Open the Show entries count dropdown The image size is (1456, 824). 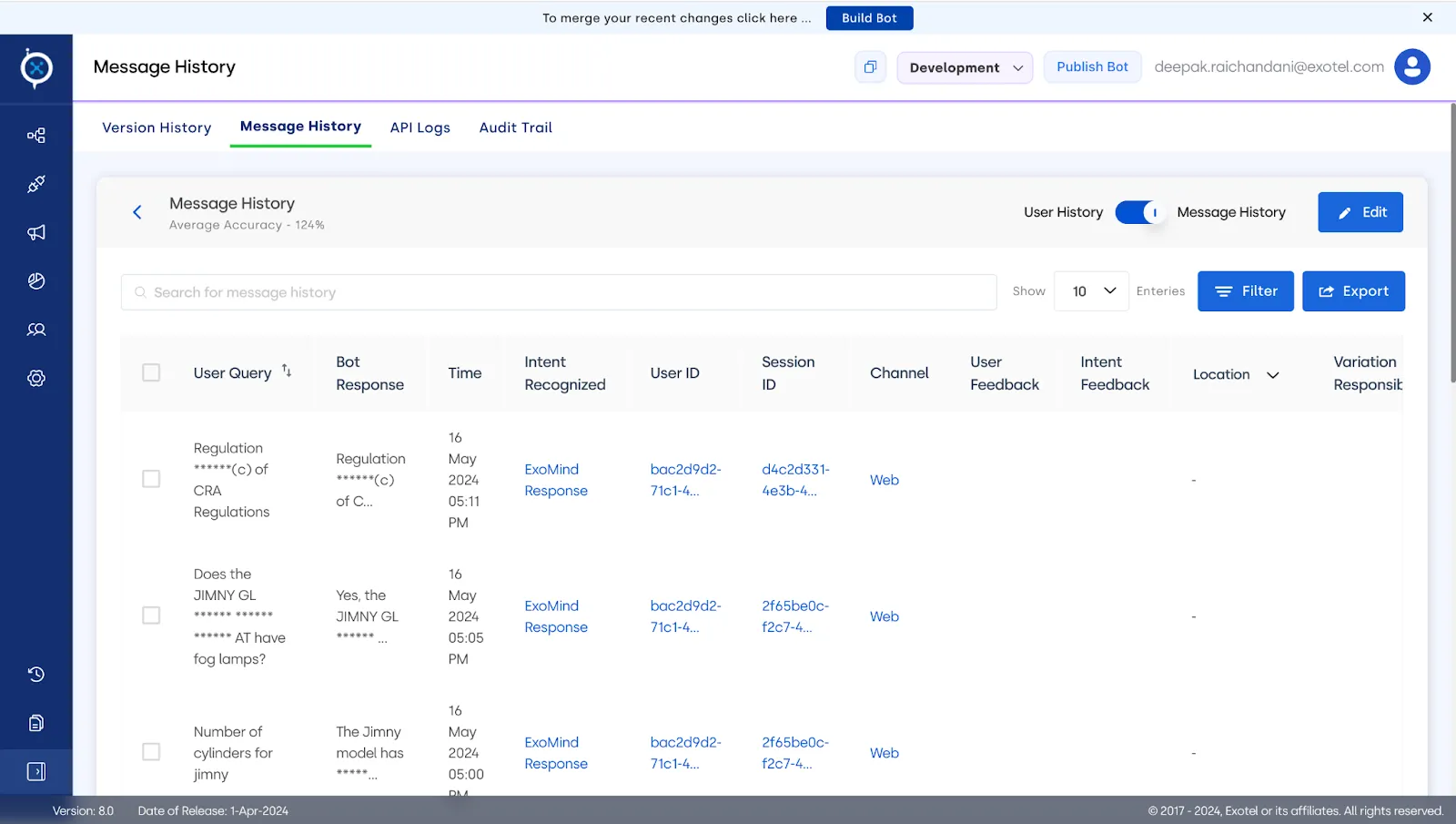pos(1091,291)
